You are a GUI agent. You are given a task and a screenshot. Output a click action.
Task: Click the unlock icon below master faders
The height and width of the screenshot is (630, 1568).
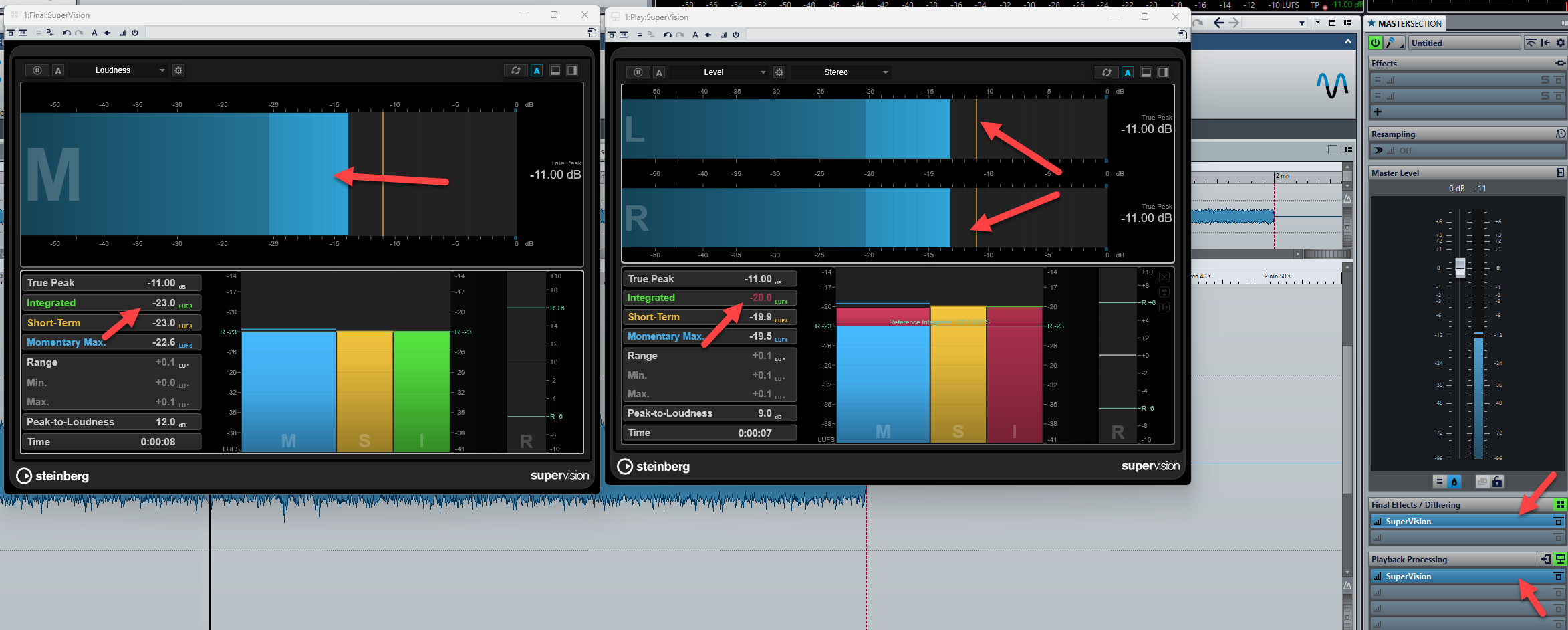click(x=1497, y=482)
